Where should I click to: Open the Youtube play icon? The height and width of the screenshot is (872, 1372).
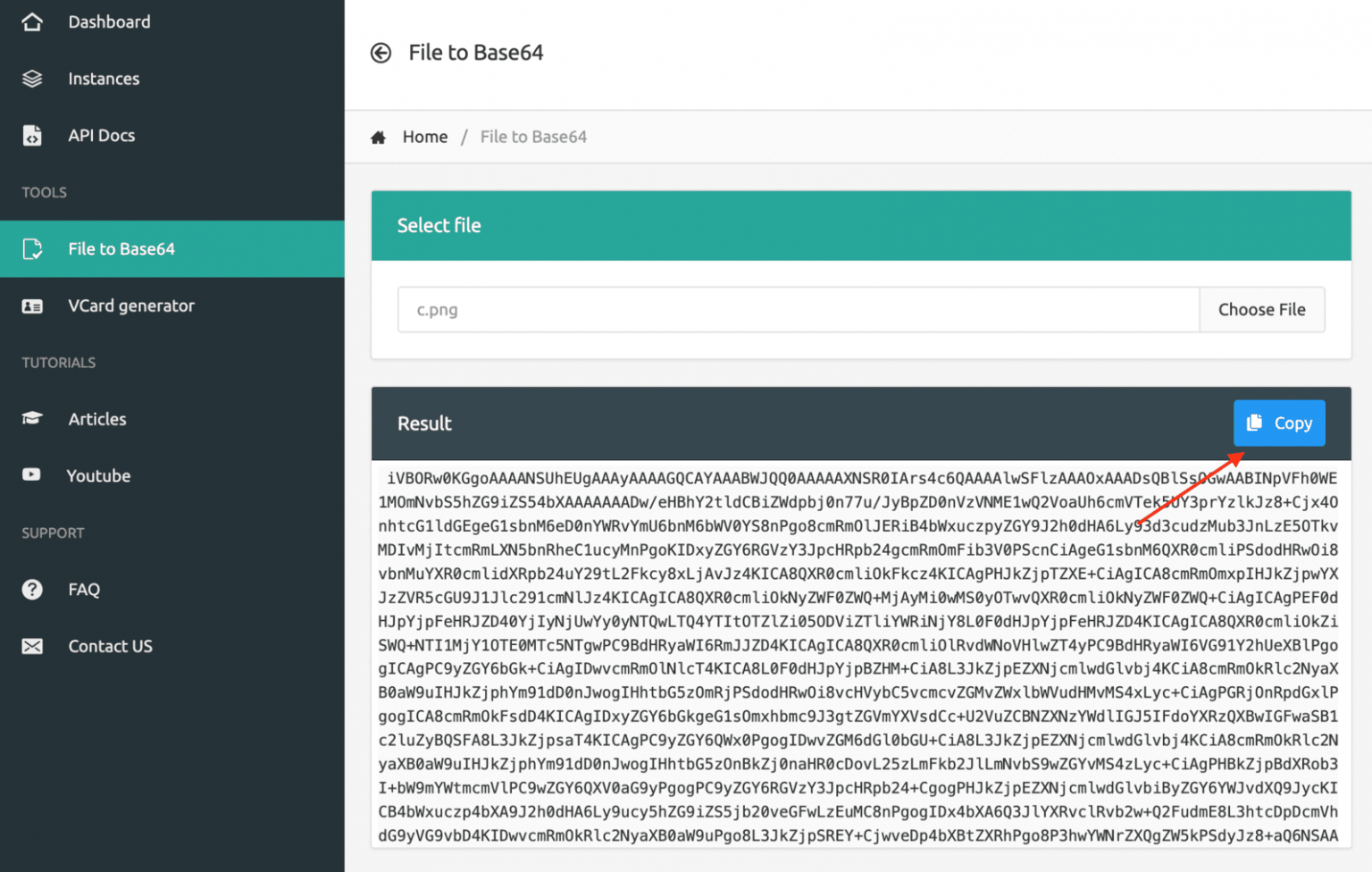click(32, 475)
